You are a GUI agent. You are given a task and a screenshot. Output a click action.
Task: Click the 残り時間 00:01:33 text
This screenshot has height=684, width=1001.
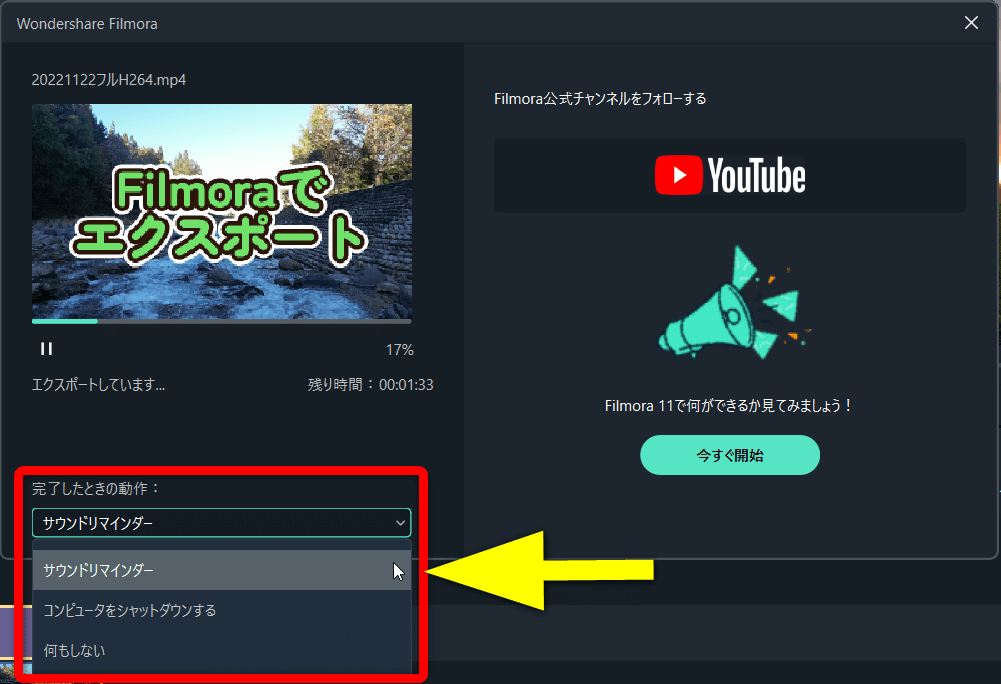(x=370, y=384)
